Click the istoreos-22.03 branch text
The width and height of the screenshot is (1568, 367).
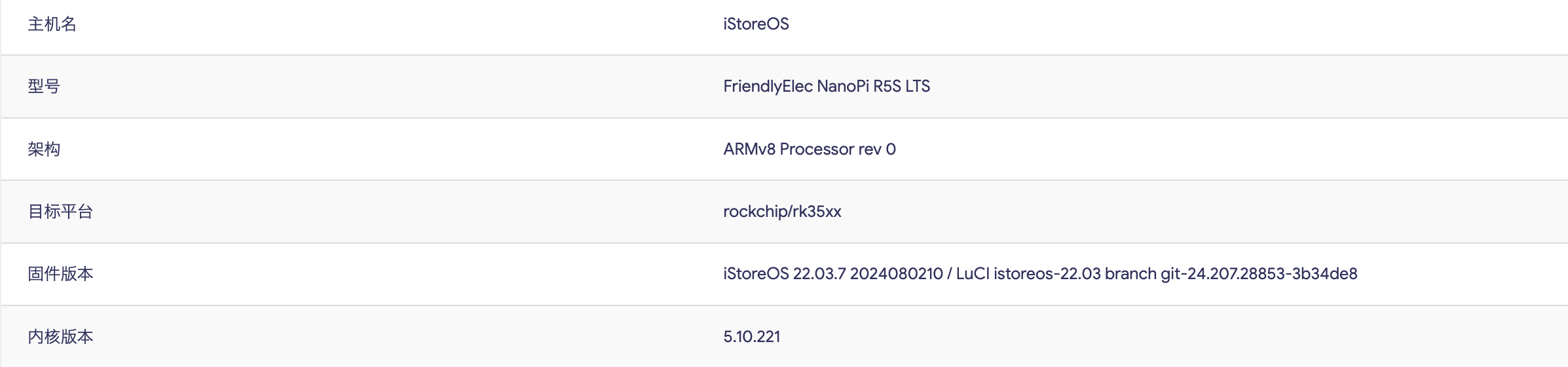tap(1047, 274)
